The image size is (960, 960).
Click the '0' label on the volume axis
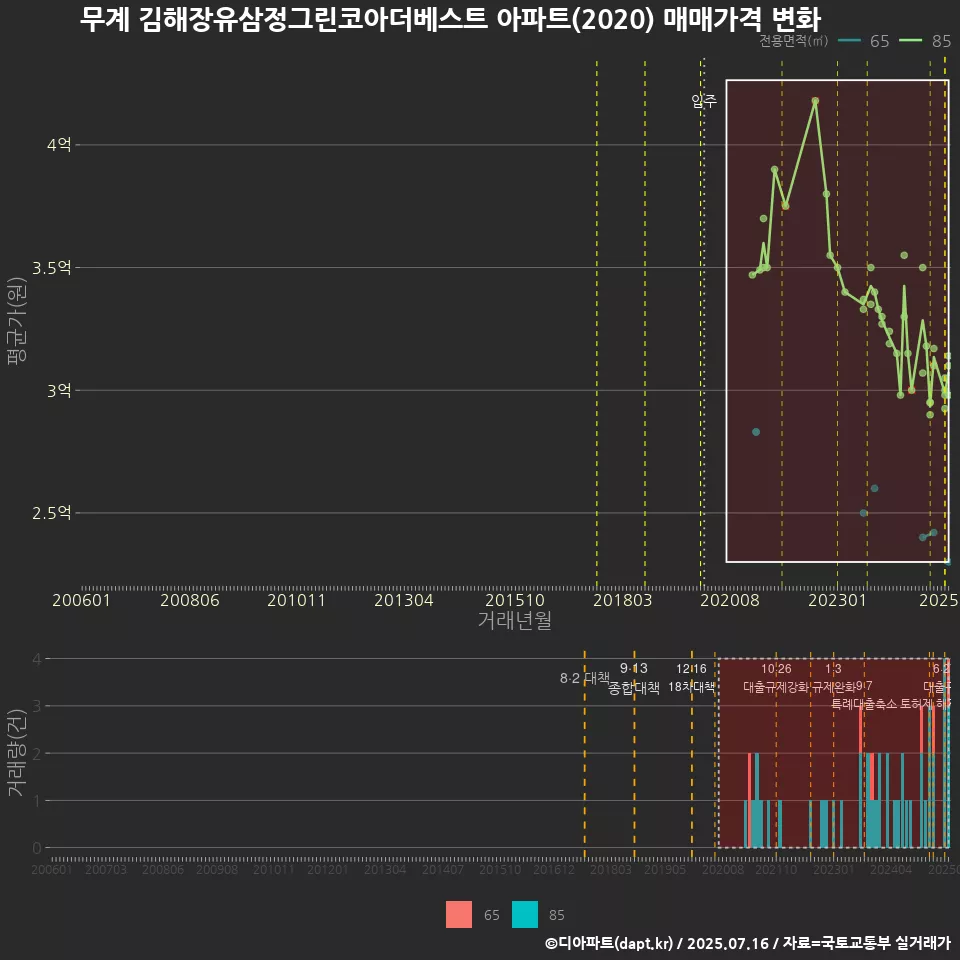click(x=37, y=848)
